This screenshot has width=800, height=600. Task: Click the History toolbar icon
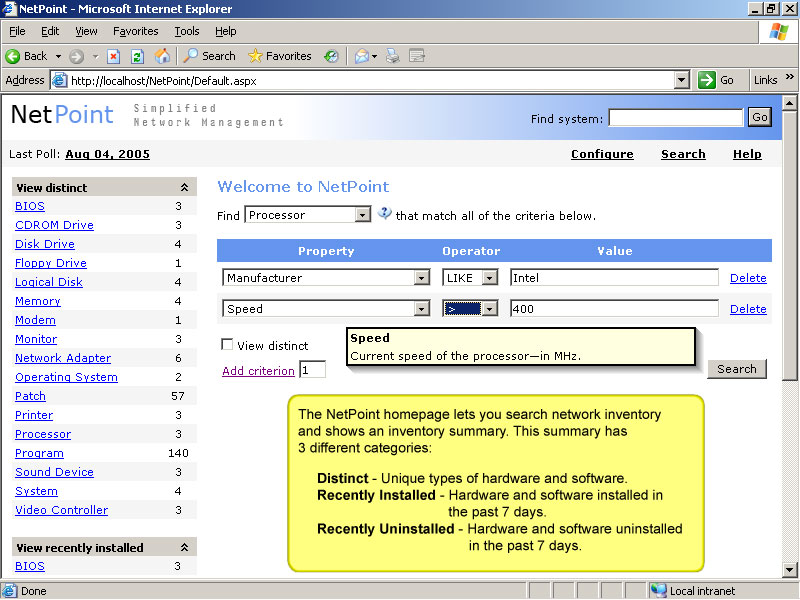(331, 56)
